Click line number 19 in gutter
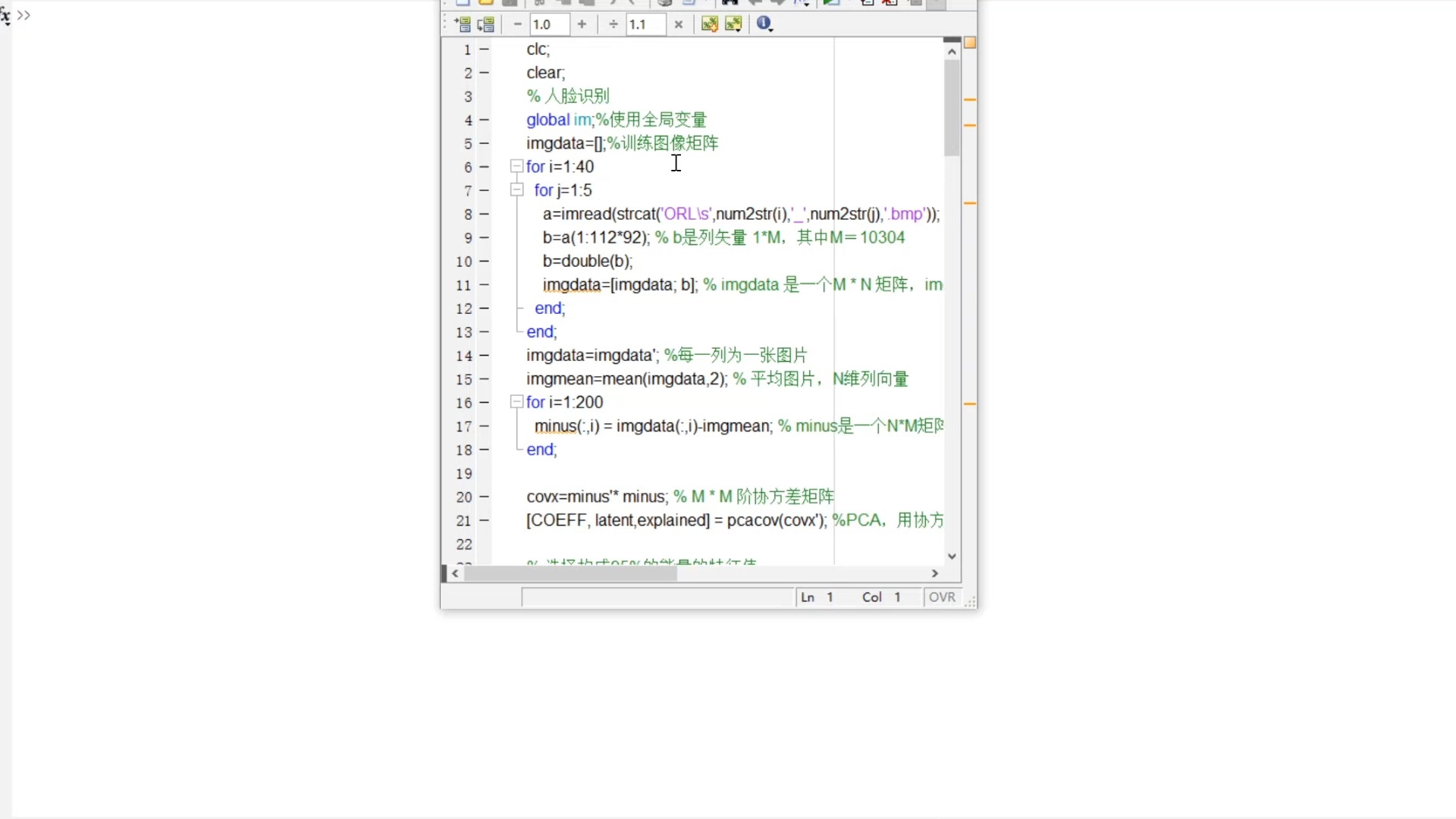The image size is (1456, 819). (464, 473)
